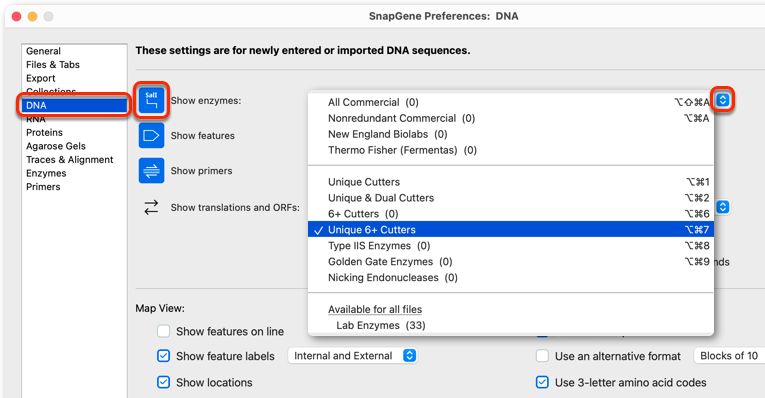Pick Unique Cutters option
This screenshot has width=765, height=398.
pyautogui.click(x=511, y=182)
